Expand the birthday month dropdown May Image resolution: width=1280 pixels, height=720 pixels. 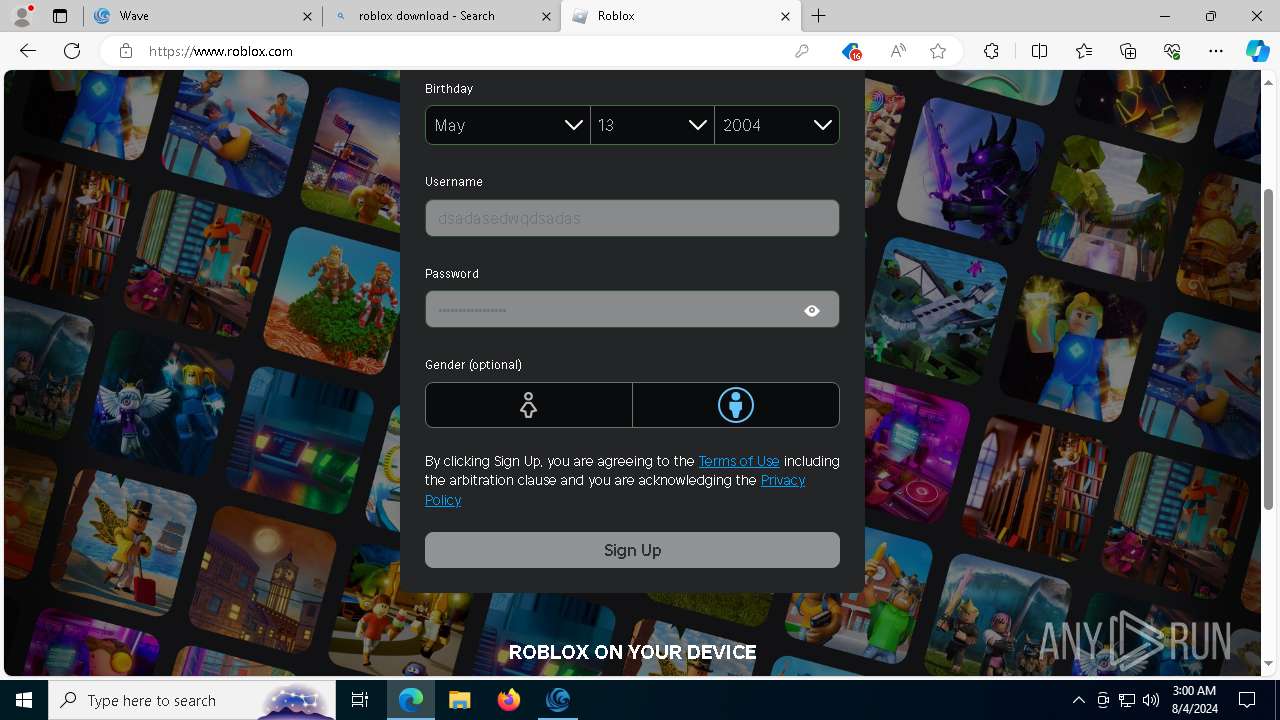508,125
